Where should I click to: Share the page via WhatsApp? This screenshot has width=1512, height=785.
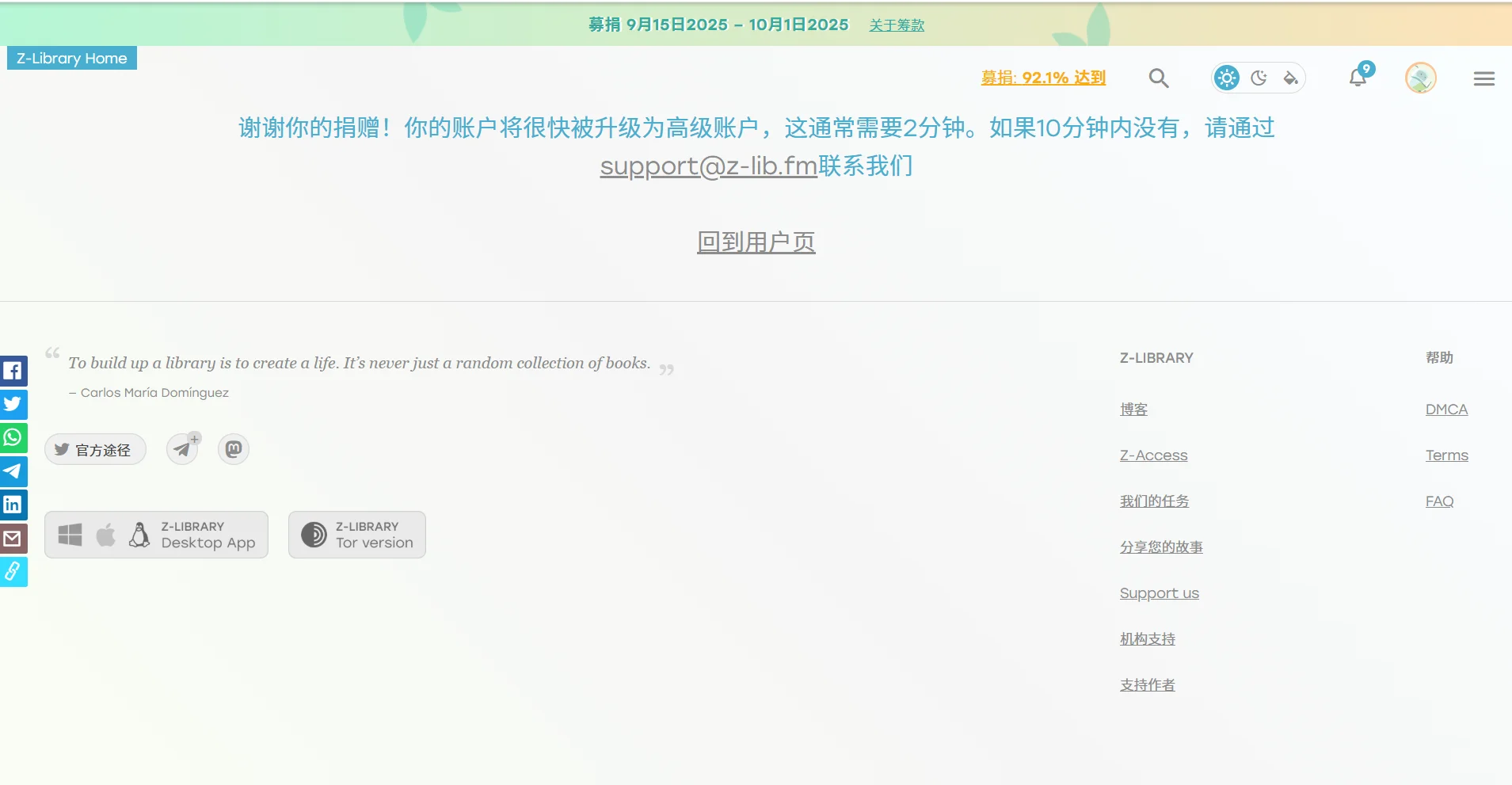point(13,437)
